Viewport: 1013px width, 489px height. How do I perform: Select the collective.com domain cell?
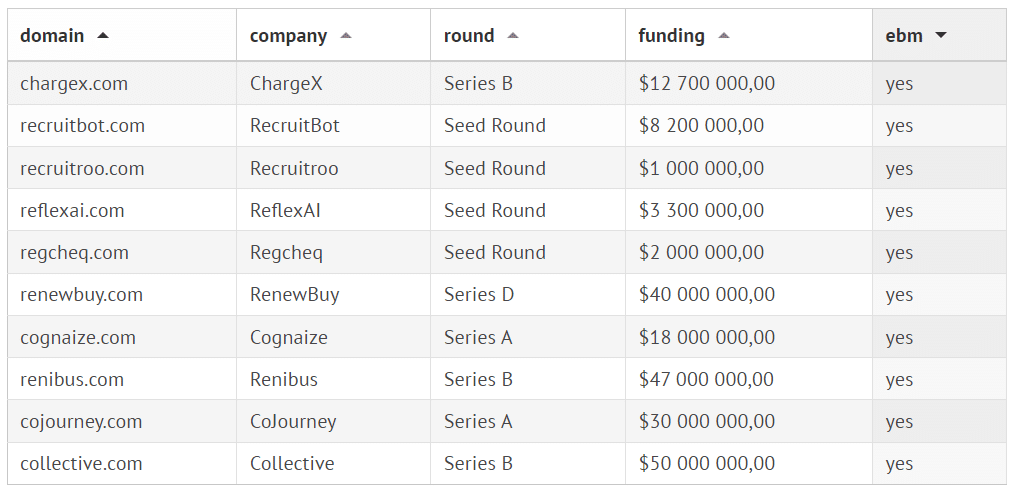click(x=81, y=463)
